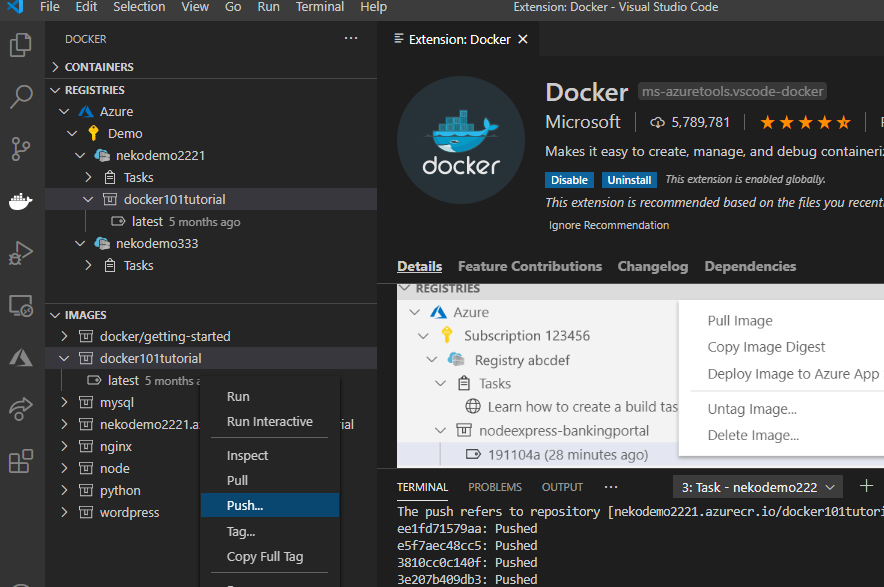Collapse the nekodemo333 registry

(x=80, y=244)
